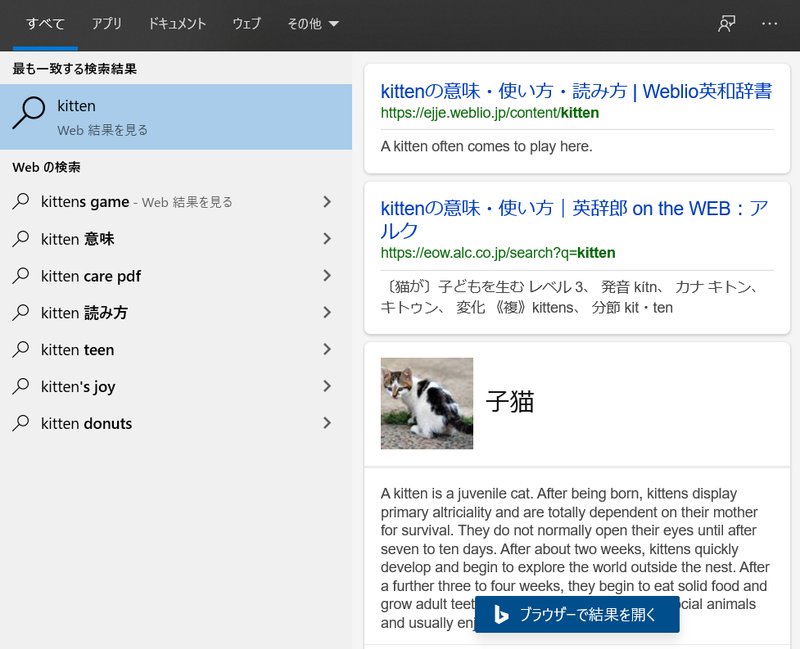Expand the kitten 読み方 suggestion arrow

[327, 312]
